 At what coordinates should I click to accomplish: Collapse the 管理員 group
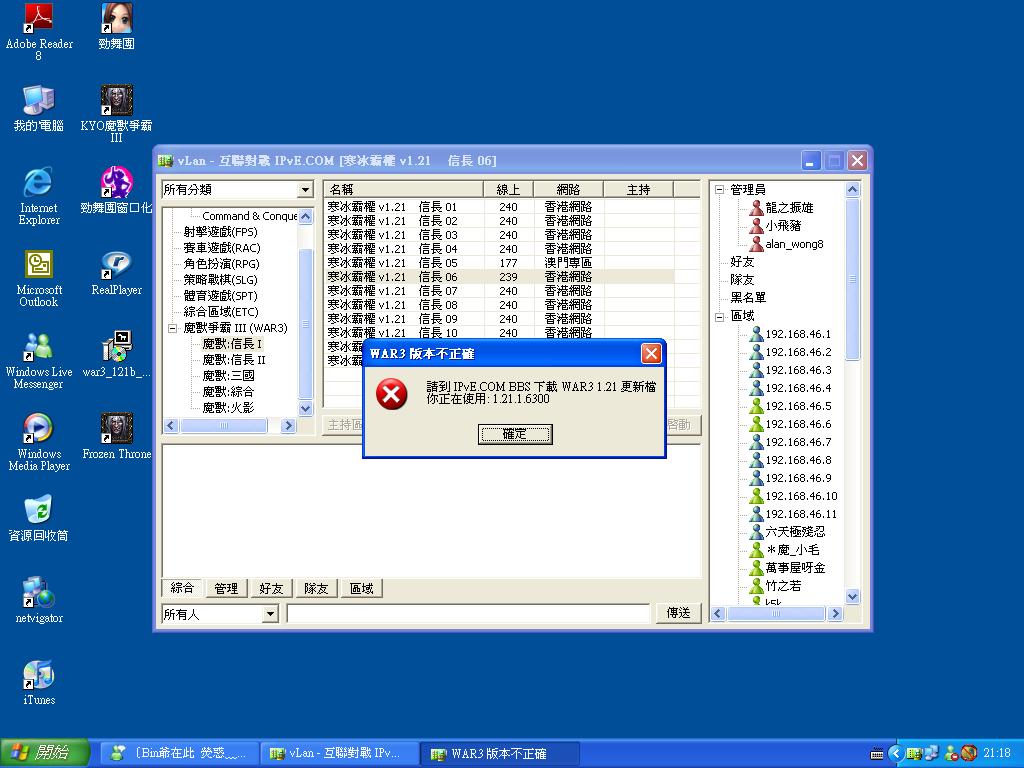[721, 188]
